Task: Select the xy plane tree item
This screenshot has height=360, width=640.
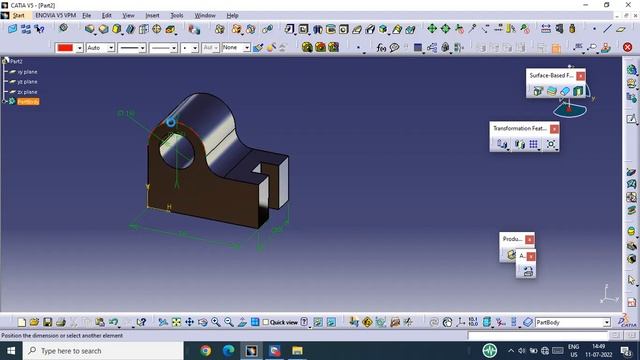Action: [27, 72]
